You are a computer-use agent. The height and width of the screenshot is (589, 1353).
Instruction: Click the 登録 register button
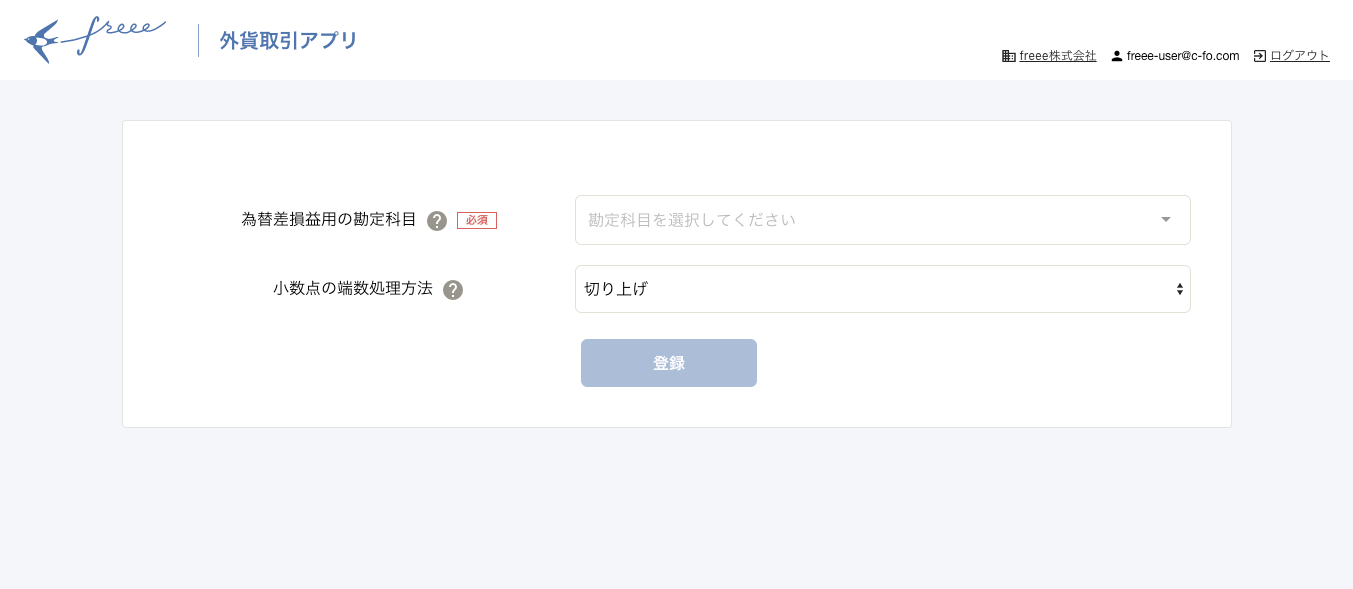click(669, 363)
